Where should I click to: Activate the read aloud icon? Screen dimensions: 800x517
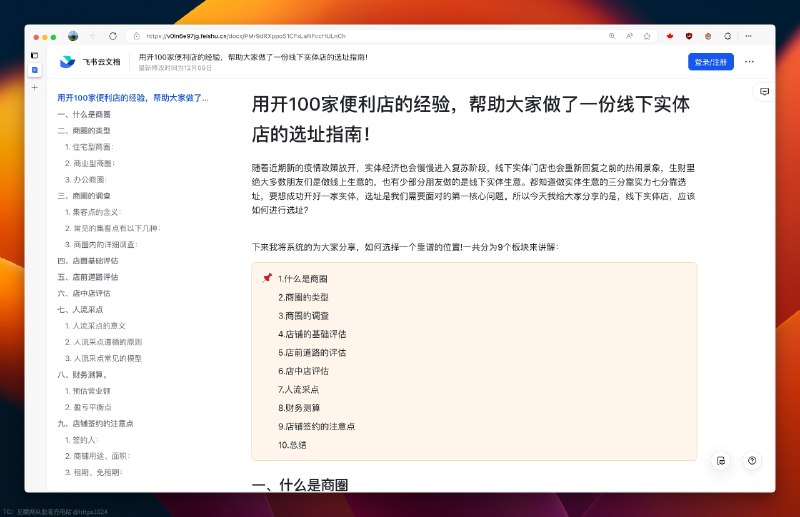tap(630, 36)
